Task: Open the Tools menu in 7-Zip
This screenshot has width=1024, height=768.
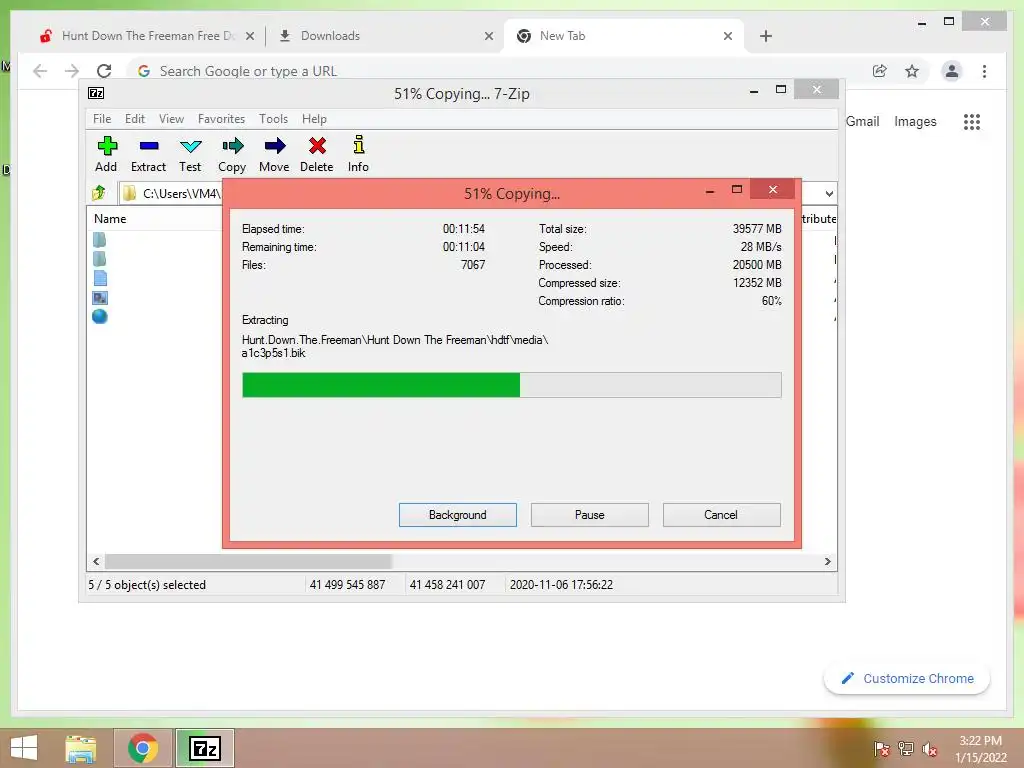Action: (x=273, y=119)
